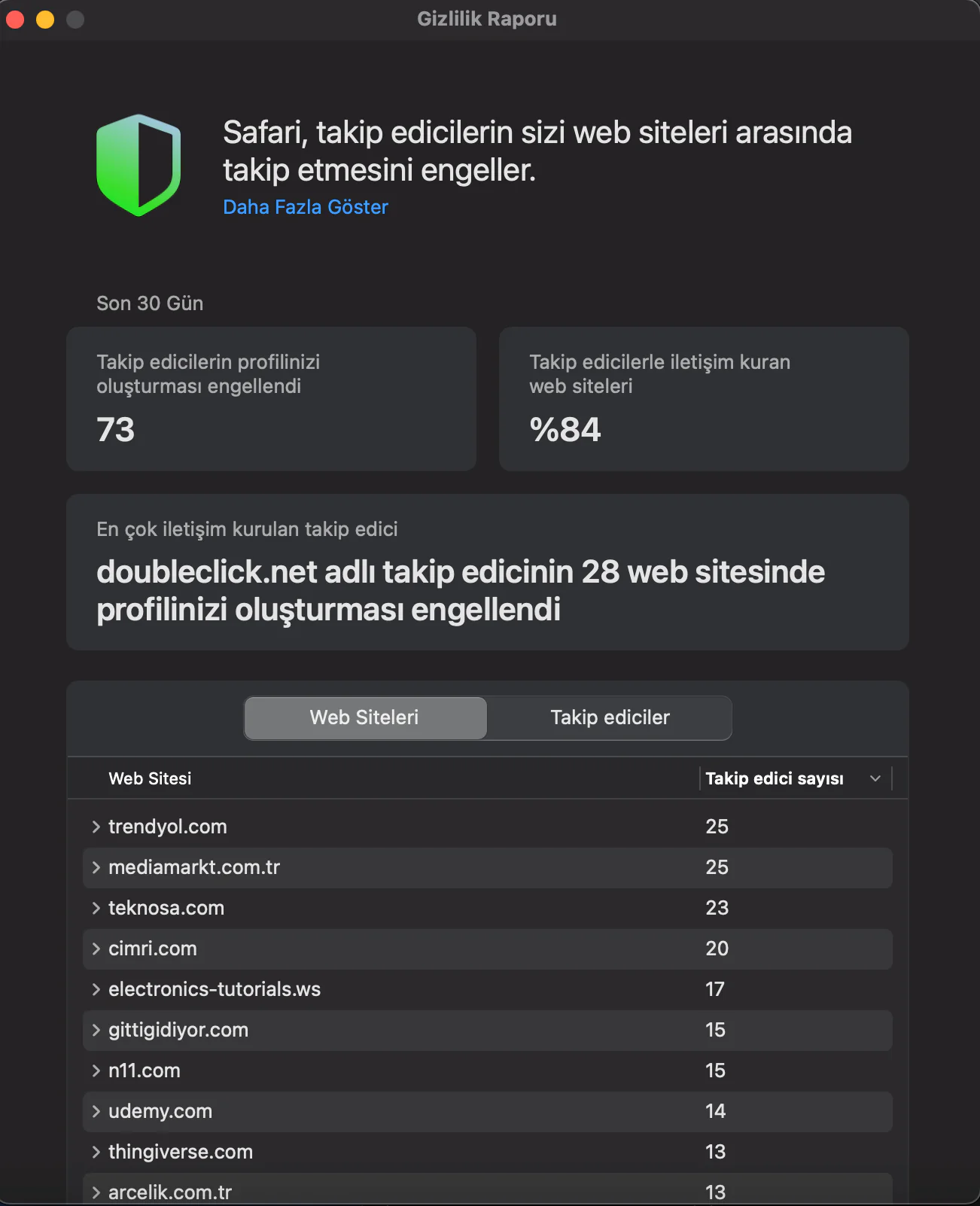Viewport: 980px width, 1206px height.
Task: Expand the electronics-tutorials.ws row
Action: click(x=96, y=989)
